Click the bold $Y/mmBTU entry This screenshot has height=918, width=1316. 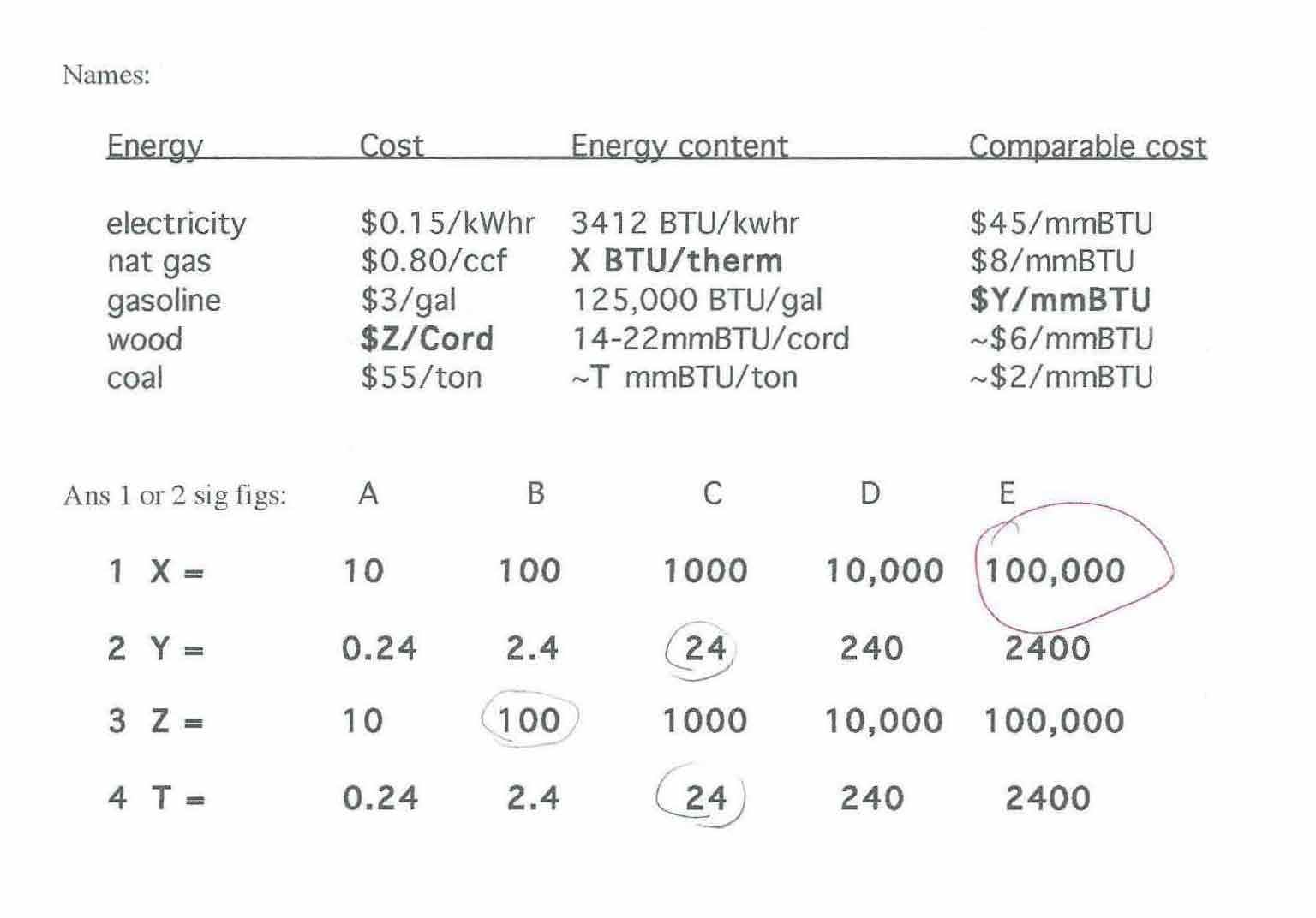pos(1060,300)
